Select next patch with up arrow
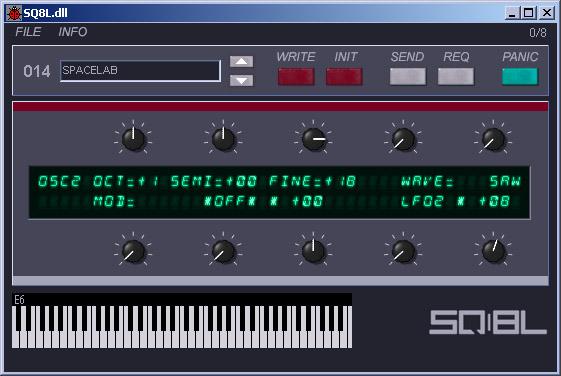This screenshot has height=376, width=561. pyautogui.click(x=241, y=62)
